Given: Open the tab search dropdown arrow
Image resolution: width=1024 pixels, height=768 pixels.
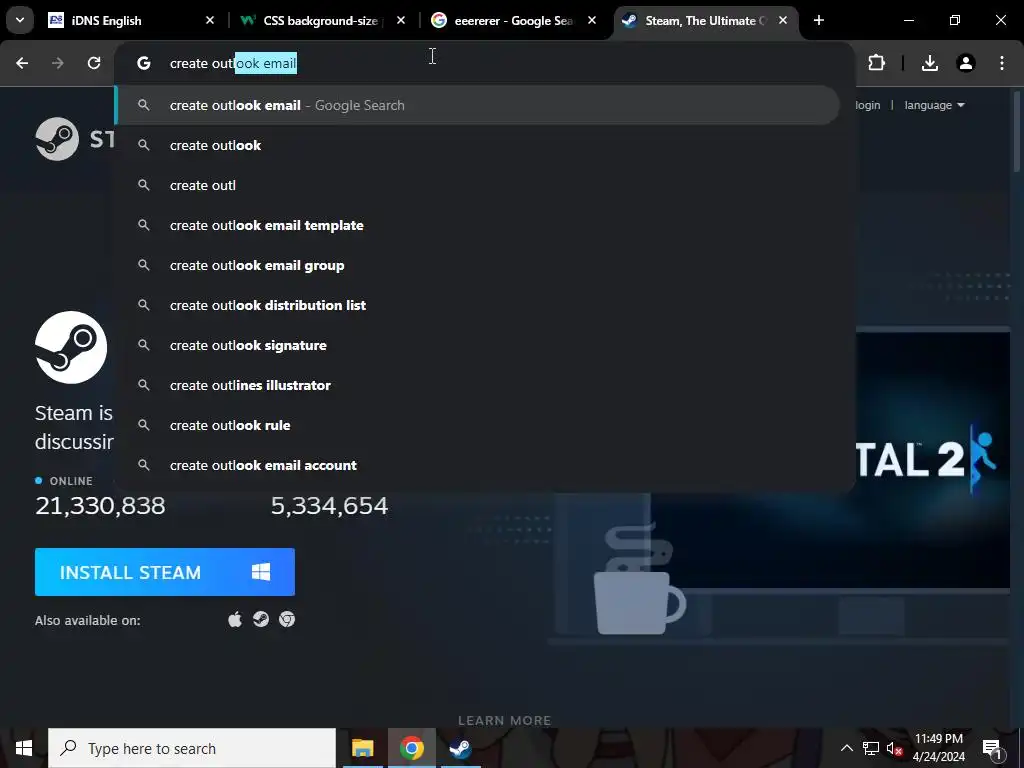Looking at the screenshot, I should (x=20, y=20).
